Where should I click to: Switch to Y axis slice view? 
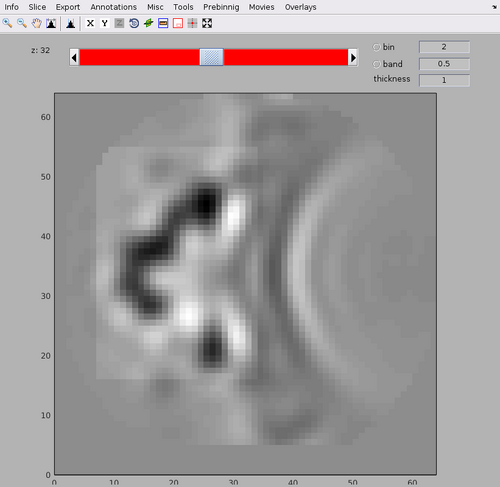pyautogui.click(x=105, y=23)
